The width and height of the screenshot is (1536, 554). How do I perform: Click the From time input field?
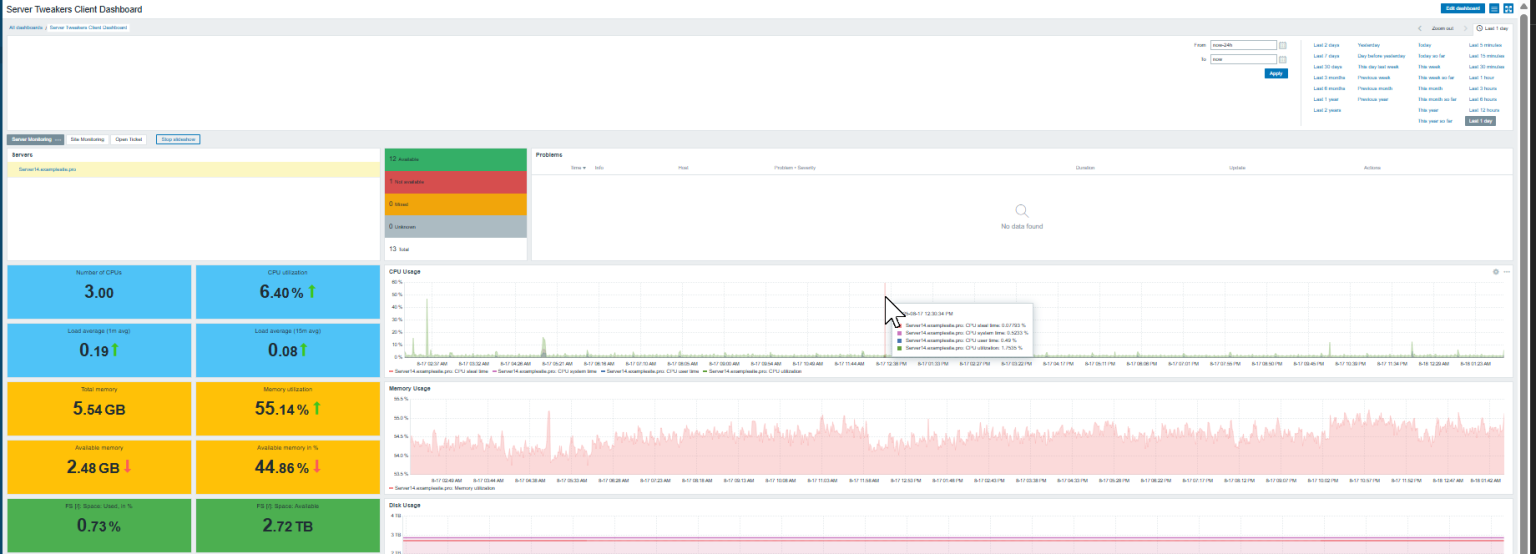(1243, 45)
